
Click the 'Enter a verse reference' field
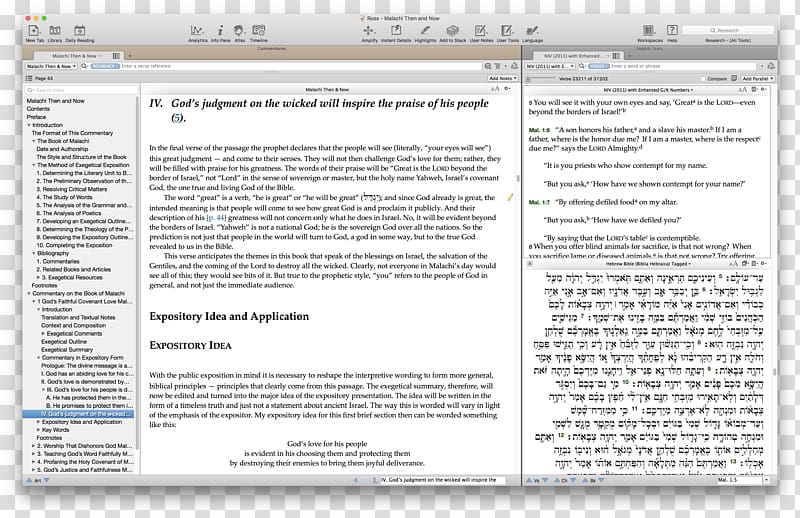300,66
